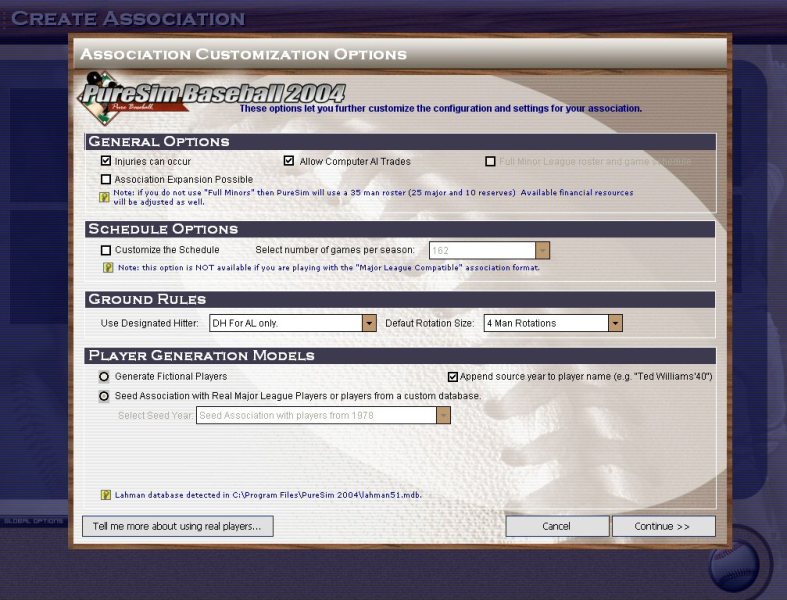Open the Select Seed Year dropdown

443,415
